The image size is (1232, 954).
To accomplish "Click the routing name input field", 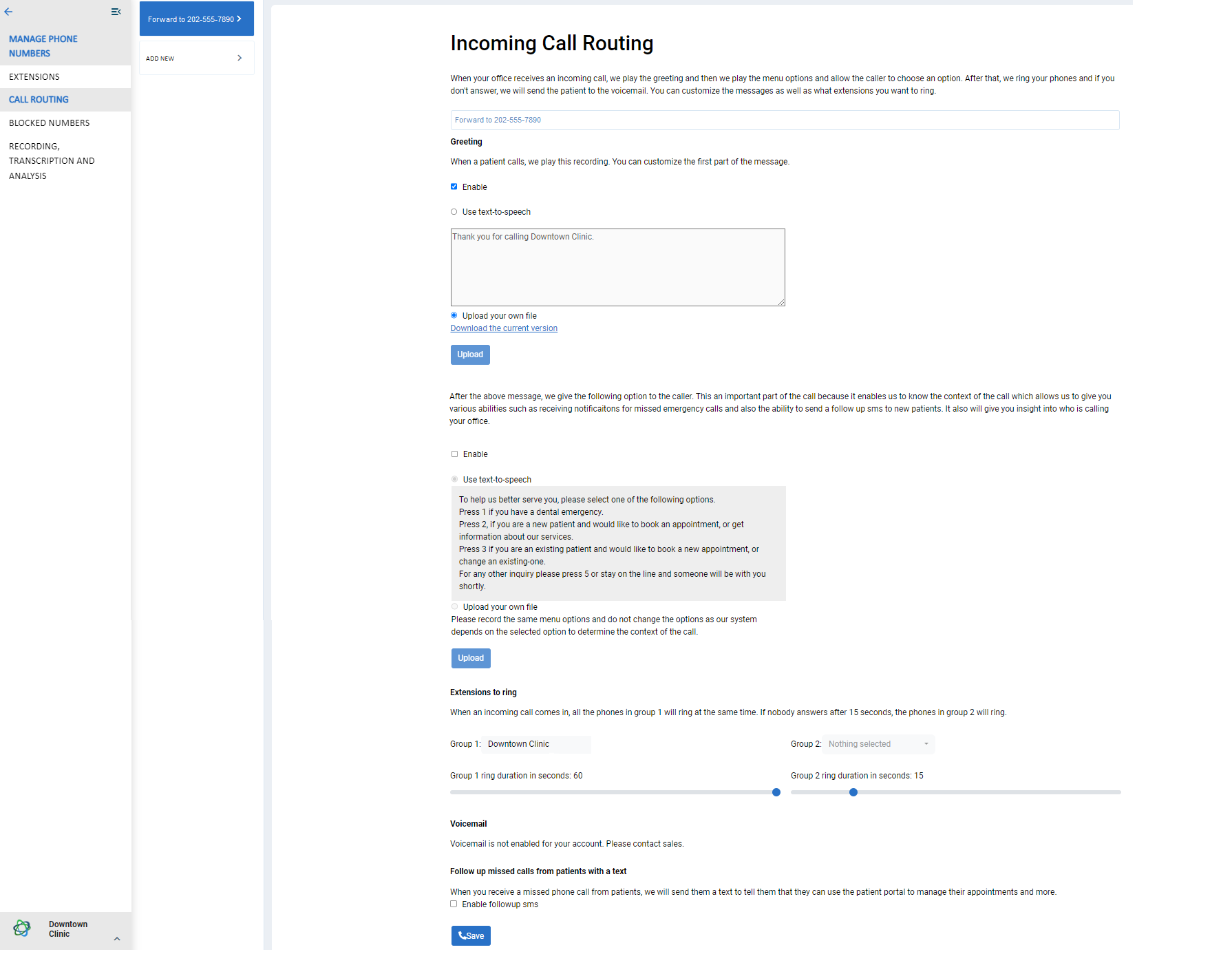I will [x=785, y=120].
